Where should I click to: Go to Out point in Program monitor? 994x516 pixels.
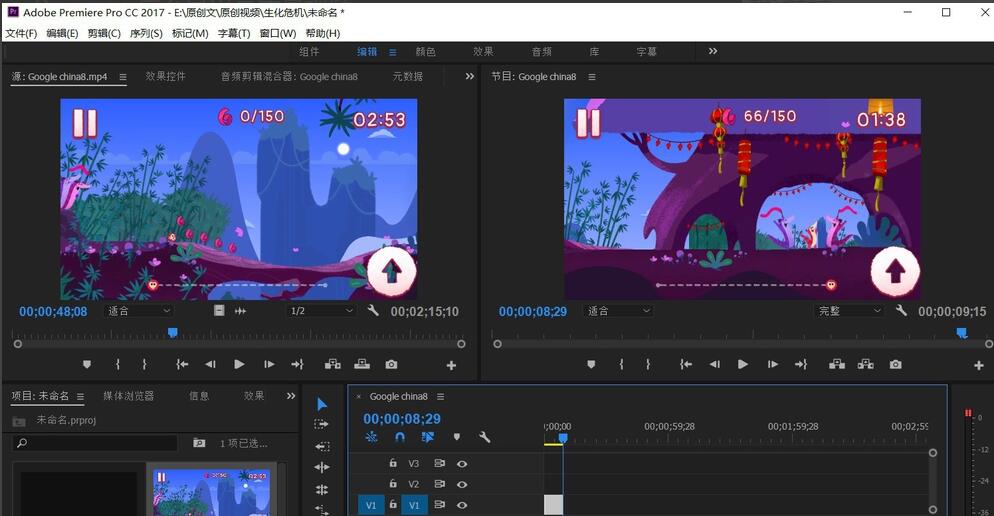click(x=801, y=364)
